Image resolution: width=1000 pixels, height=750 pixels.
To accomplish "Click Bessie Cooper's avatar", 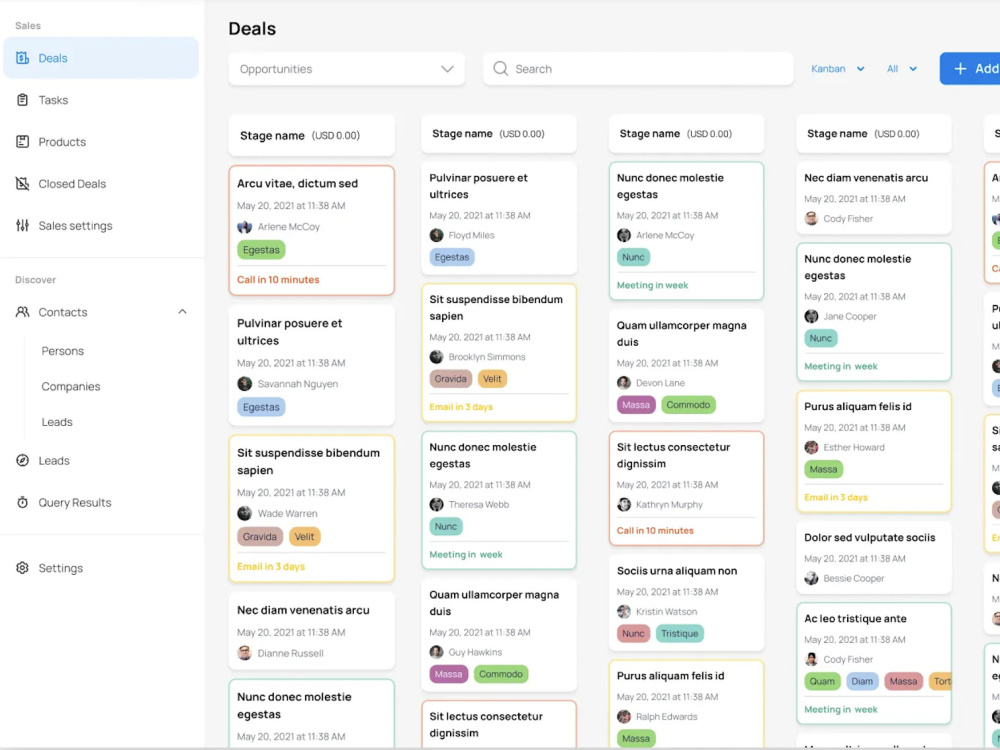I will point(811,578).
